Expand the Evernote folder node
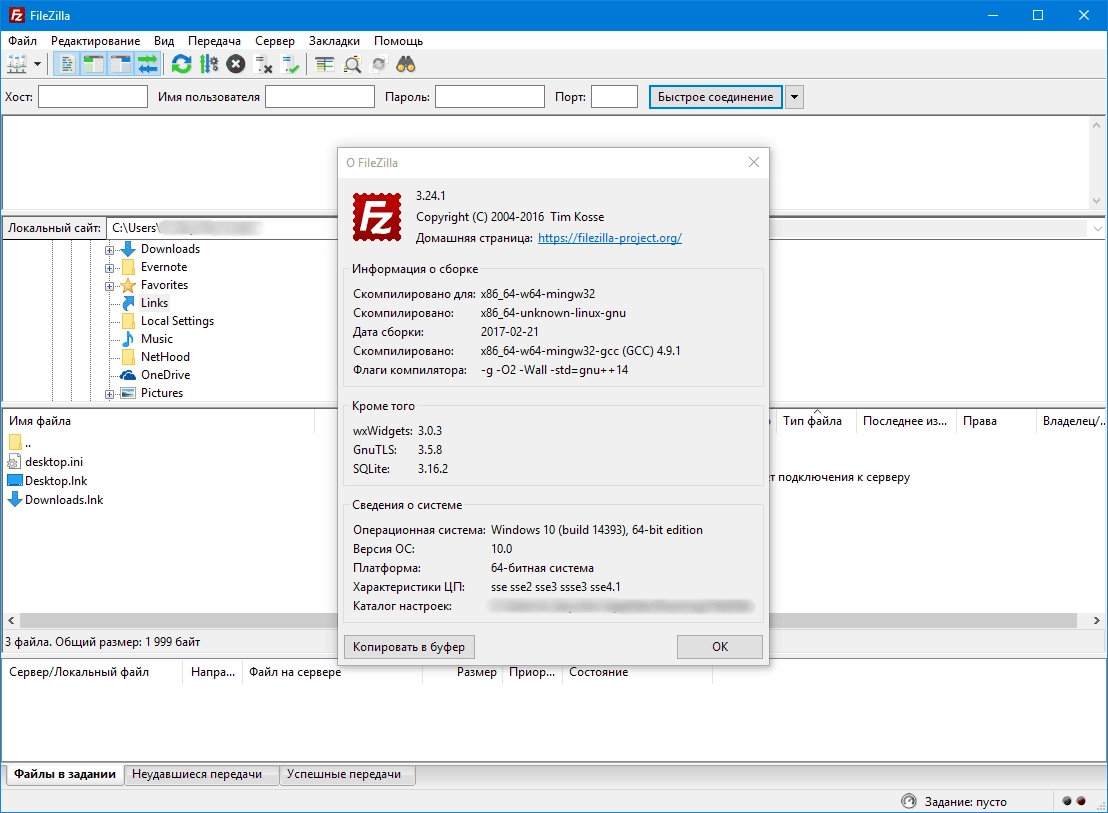This screenshot has width=1108, height=813. click(110, 268)
